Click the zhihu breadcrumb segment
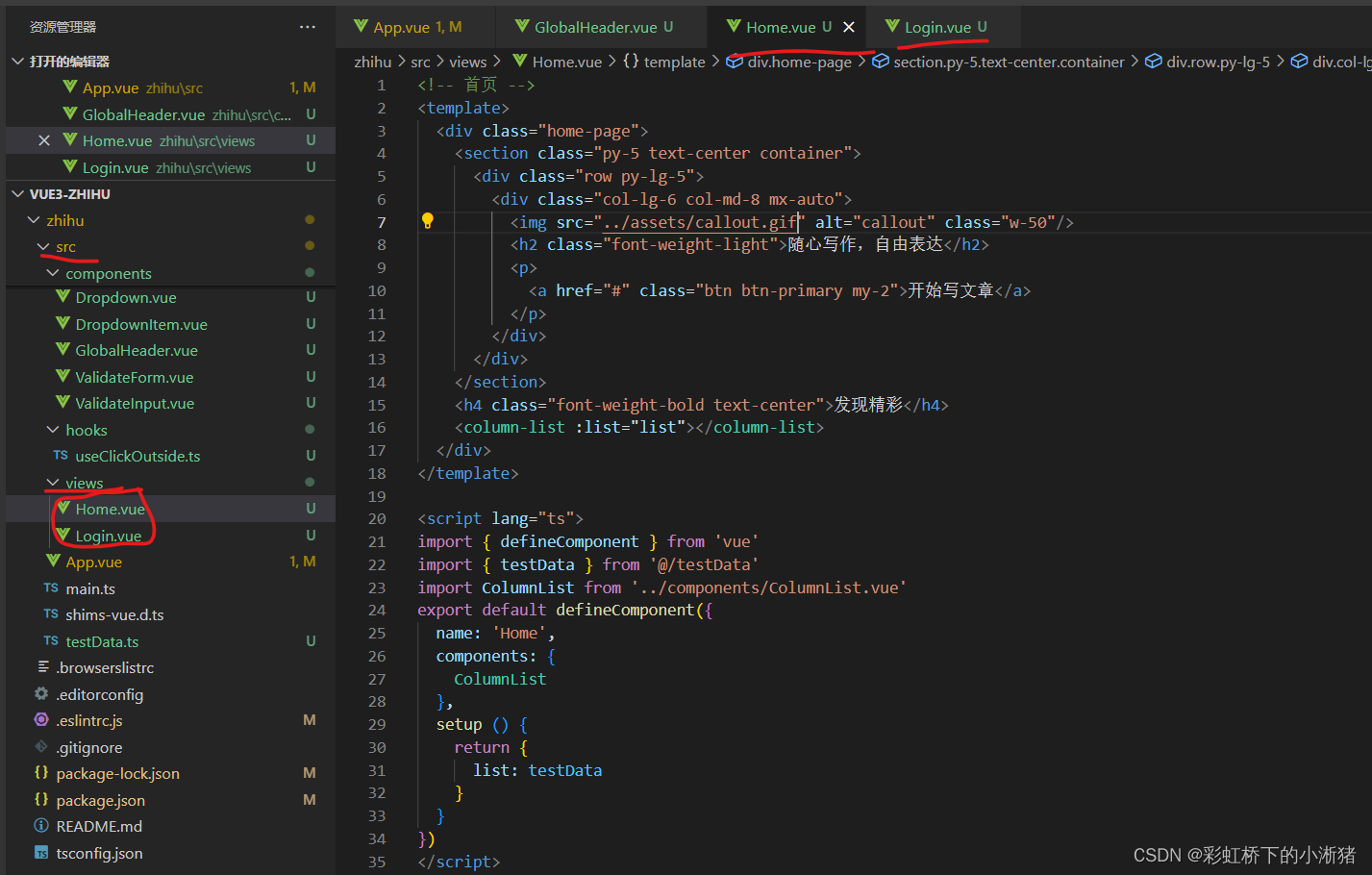This screenshot has height=875, width=1372. (373, 62)
